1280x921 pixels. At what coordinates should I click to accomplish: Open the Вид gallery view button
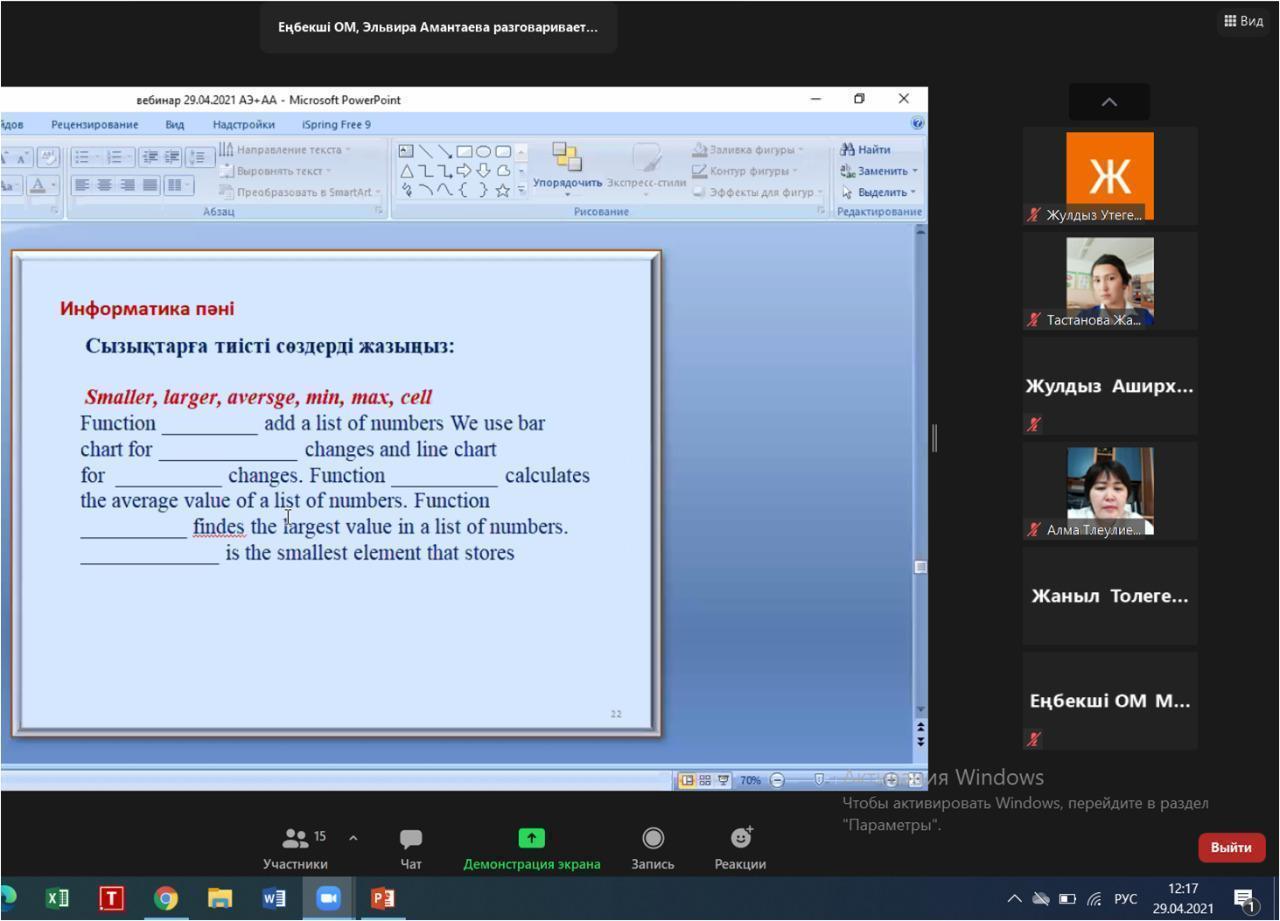1242,21
